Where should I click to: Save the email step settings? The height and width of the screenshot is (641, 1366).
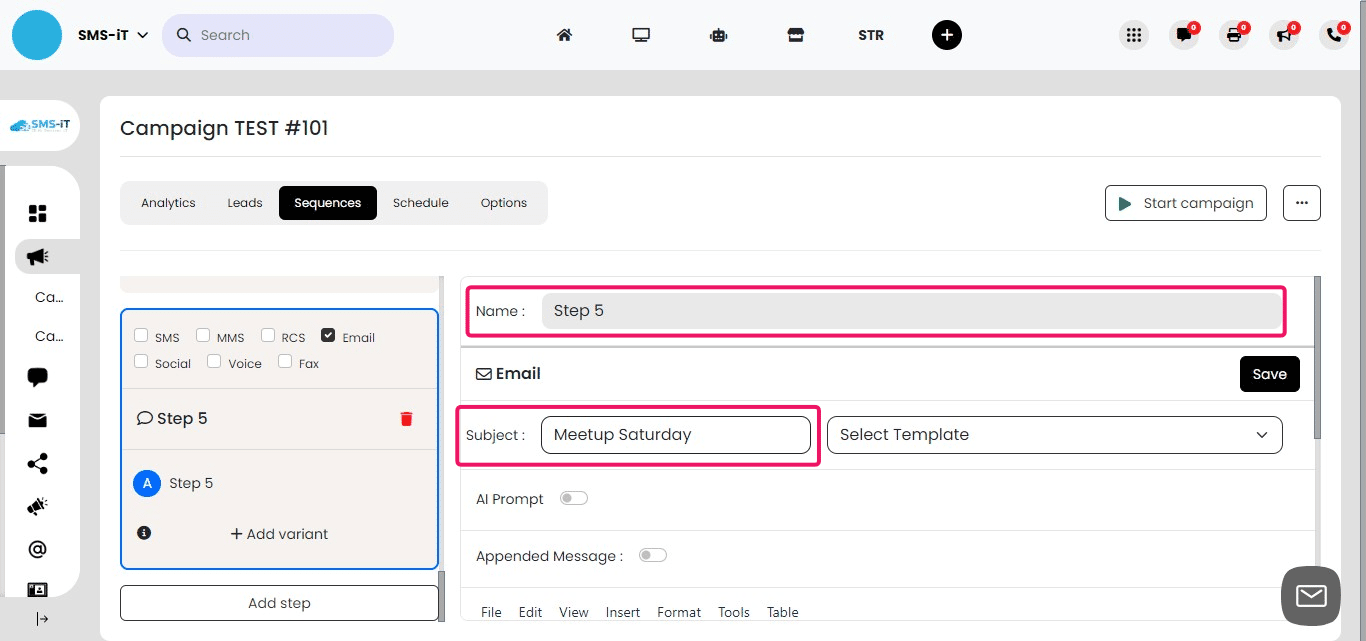pos(1269,373)
